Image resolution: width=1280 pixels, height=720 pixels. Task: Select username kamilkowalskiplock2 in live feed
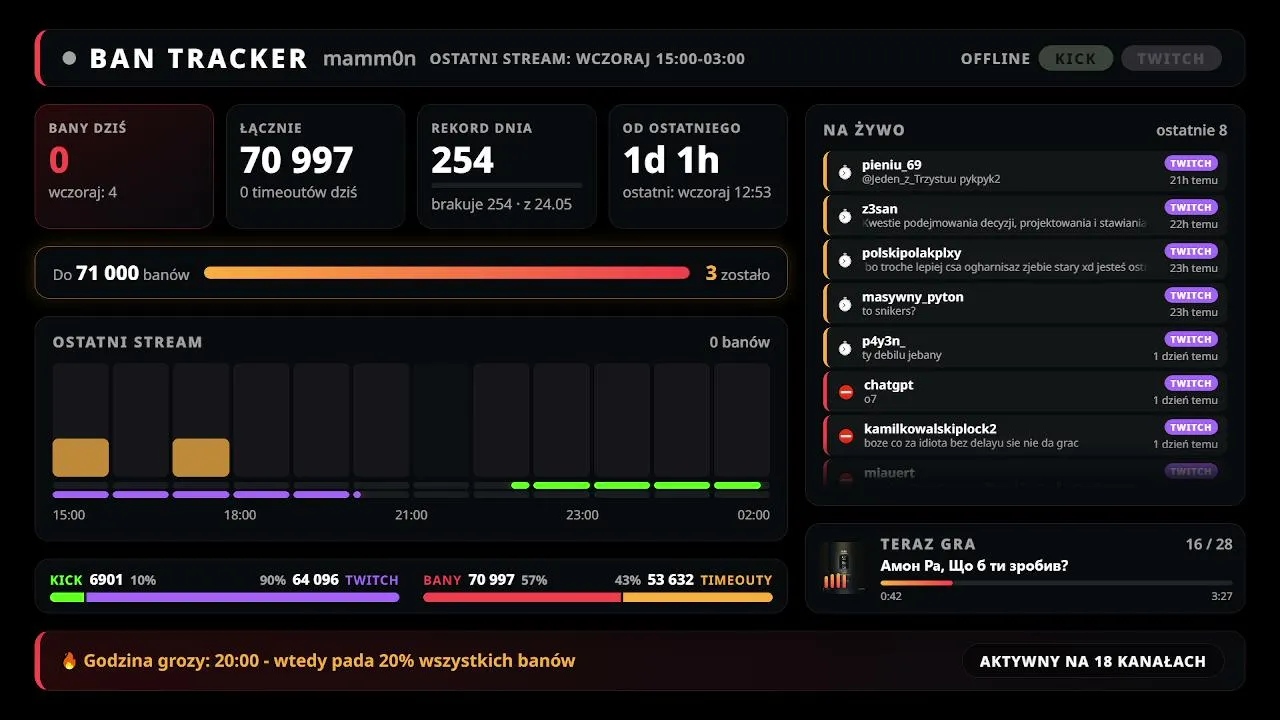[930, 429]
